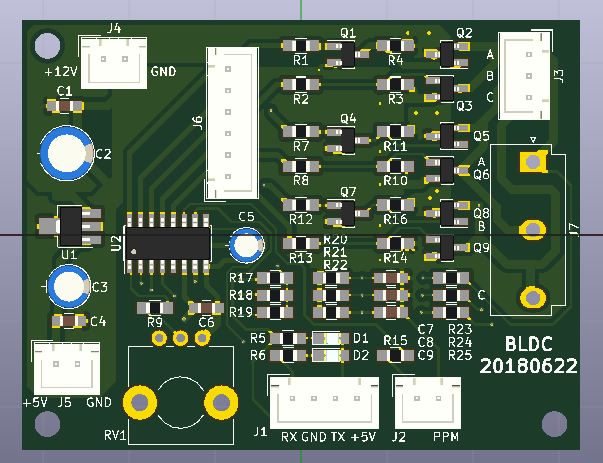Viewport: 603px width, 463px height.
Task: Click the J1 four-pin serial connector
Action: [x=324, y=403]
